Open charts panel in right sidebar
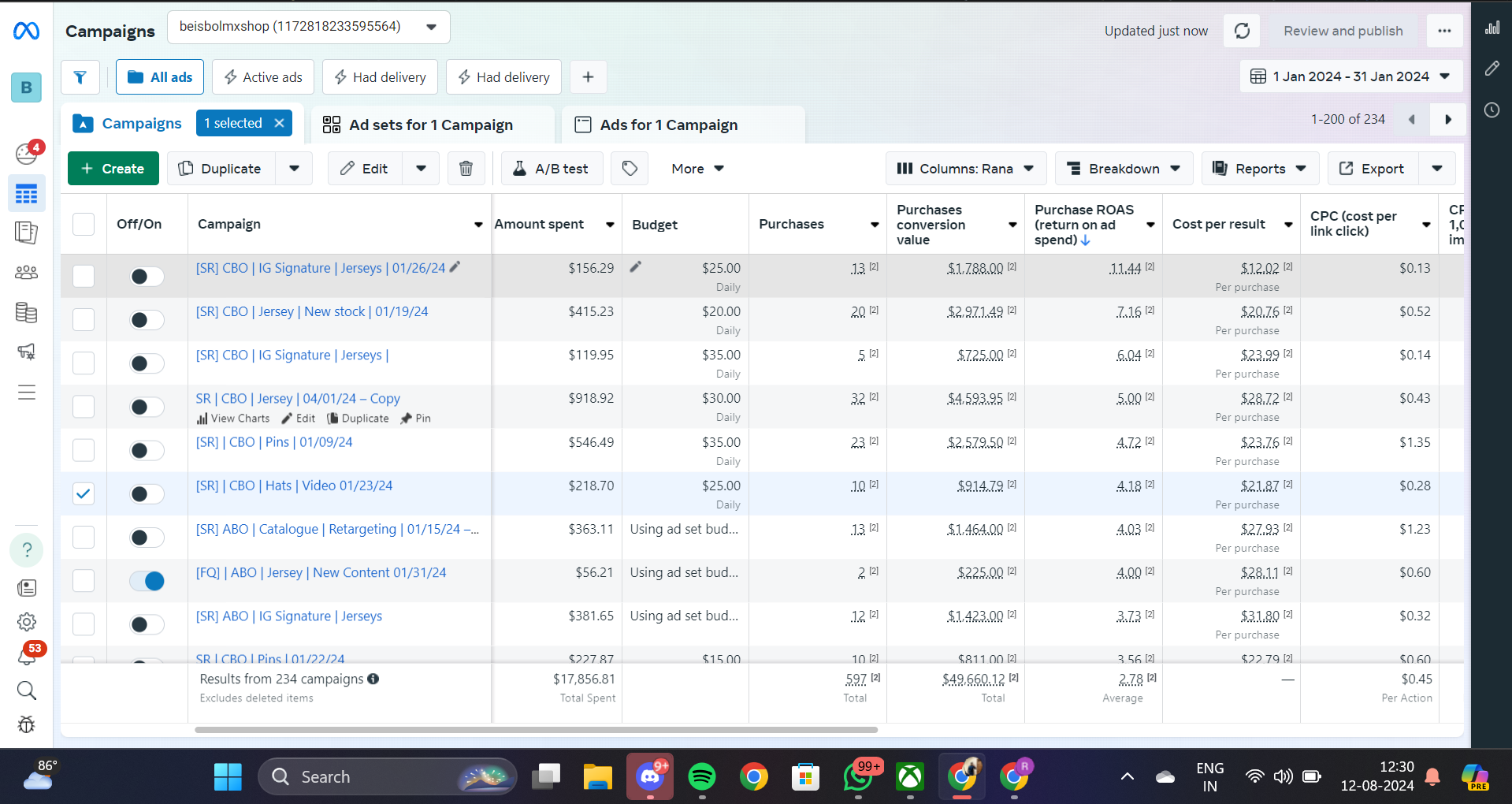This screenshot has width=1512, height=804. 1492,28
